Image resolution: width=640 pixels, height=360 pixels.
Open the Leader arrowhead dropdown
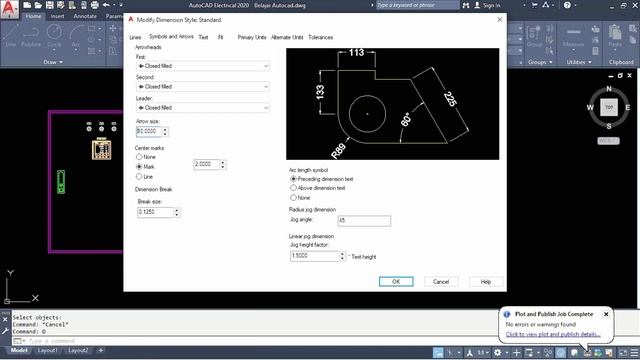pyautogui.click(x=202, y=107)
